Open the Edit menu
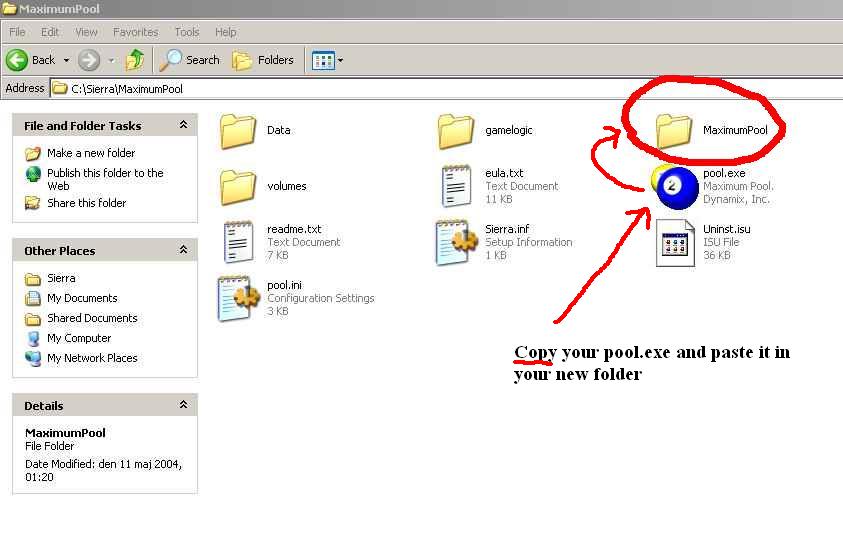The width and height of the screenshot is (843, 537). point(50,32)
